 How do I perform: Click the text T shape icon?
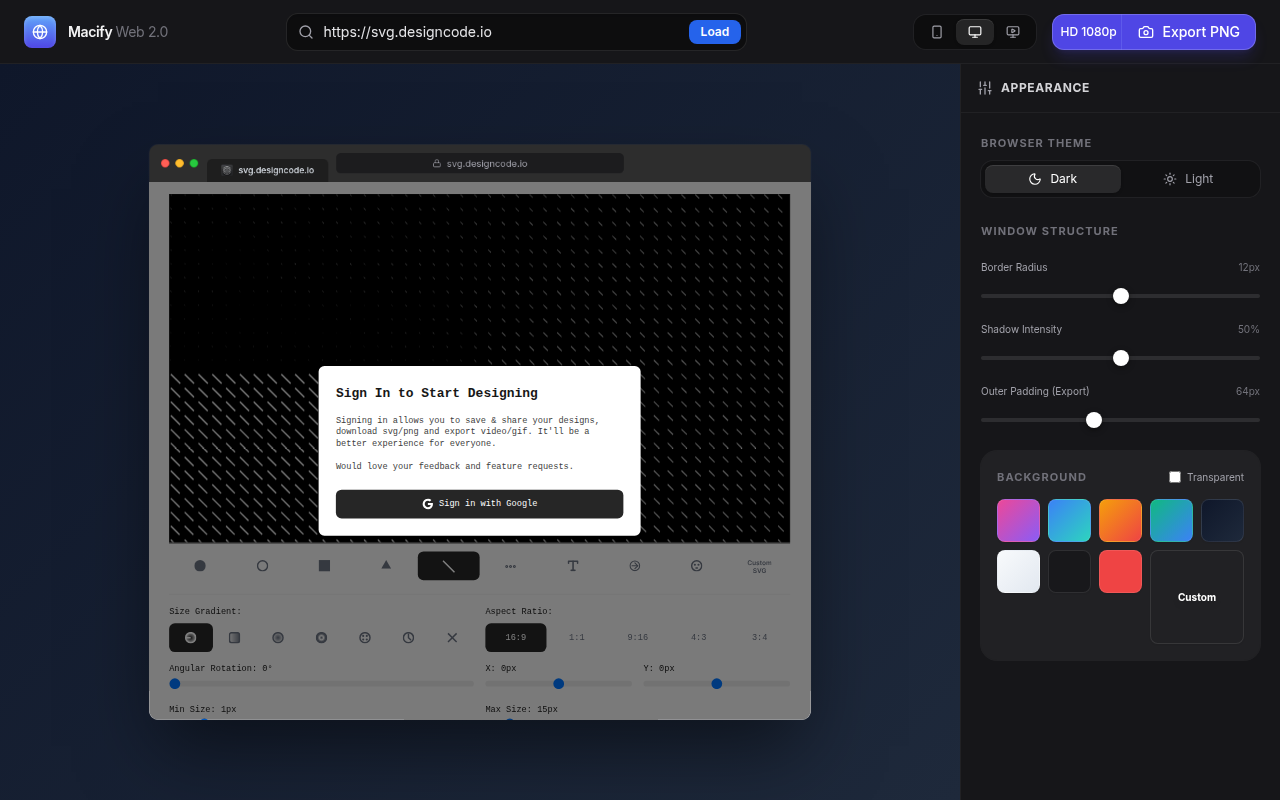[573, 566]
